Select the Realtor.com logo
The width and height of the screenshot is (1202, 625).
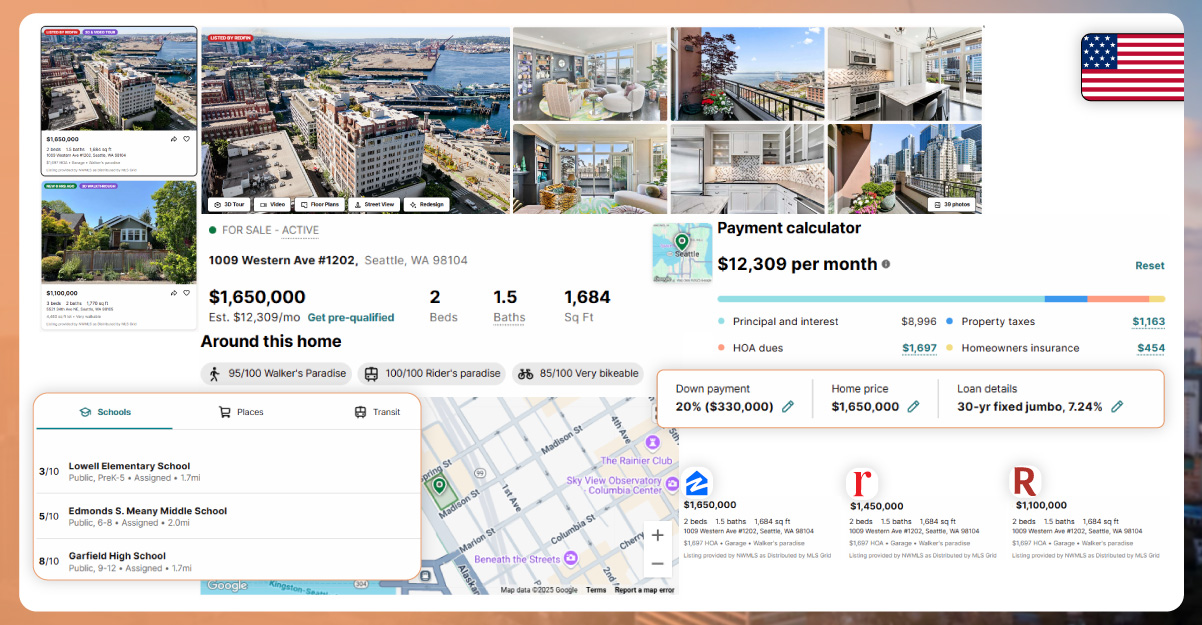861,484
